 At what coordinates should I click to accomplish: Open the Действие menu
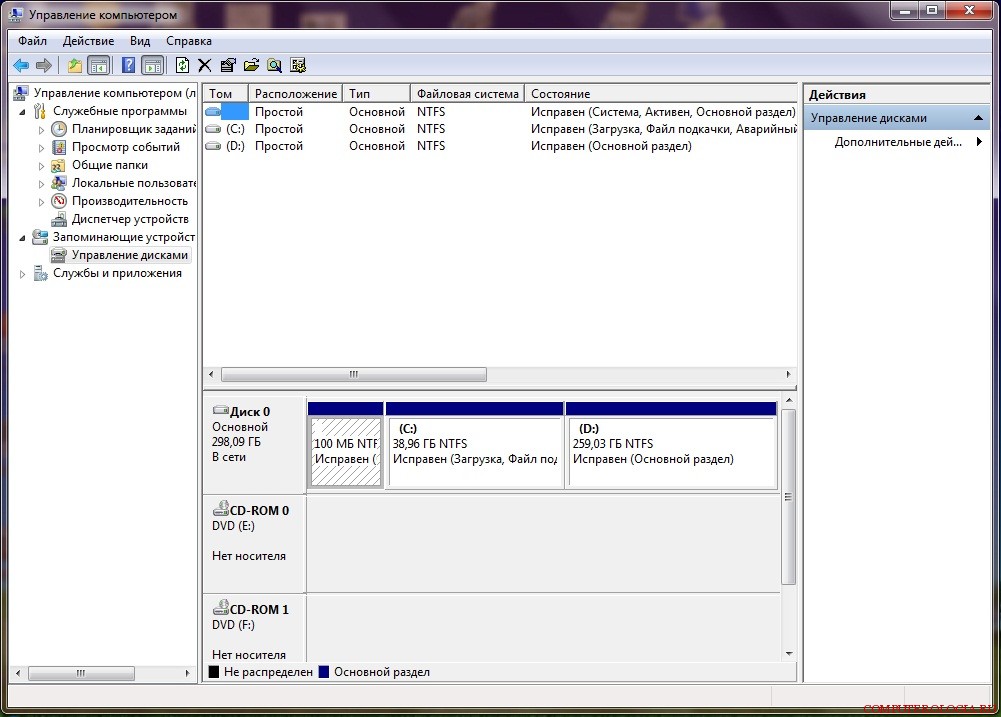tap(88, 41)
